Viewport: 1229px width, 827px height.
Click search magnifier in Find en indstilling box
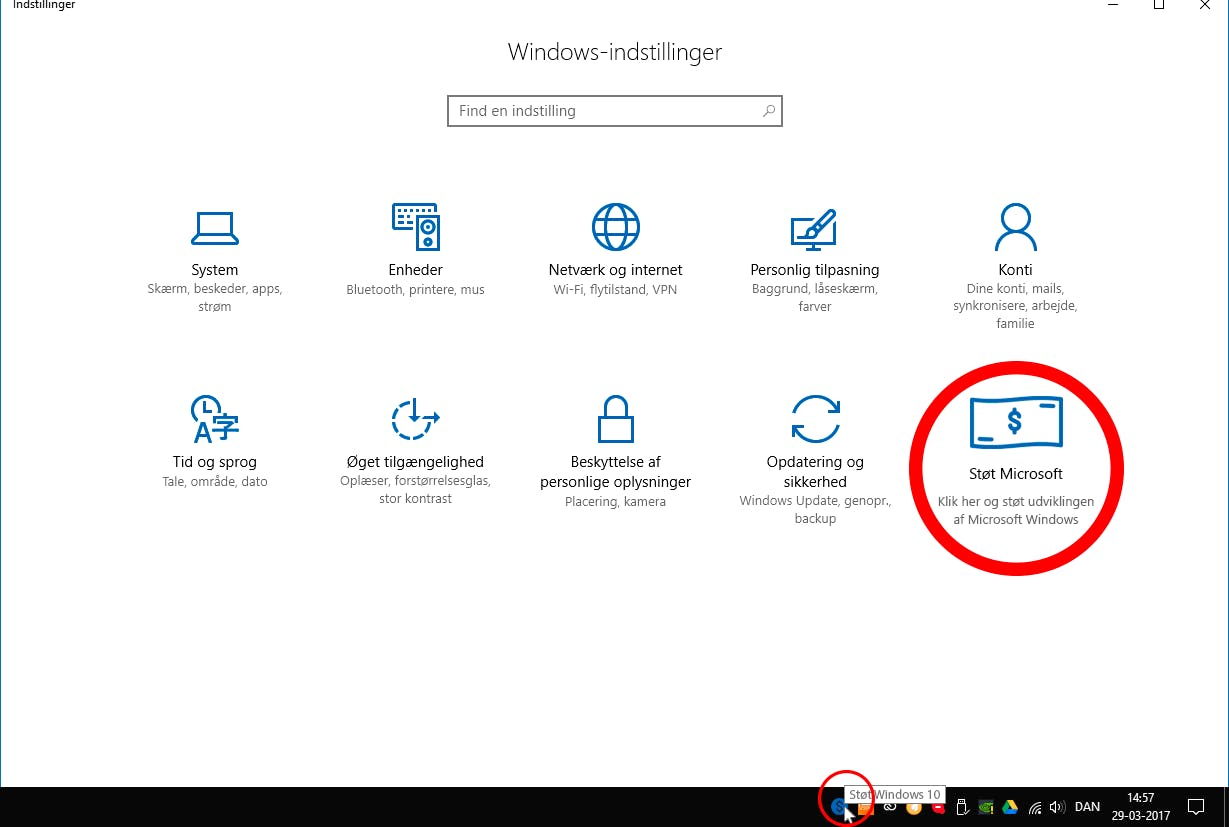(768, 111)
